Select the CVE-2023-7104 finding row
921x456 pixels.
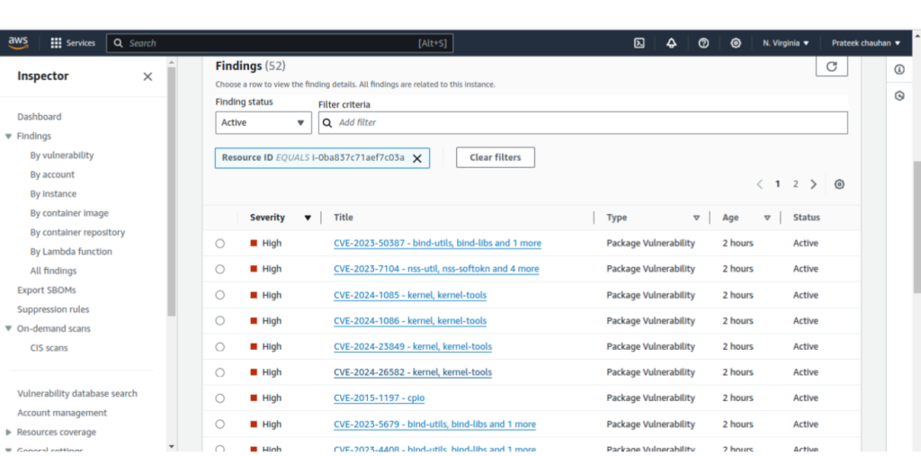point(220,269)
